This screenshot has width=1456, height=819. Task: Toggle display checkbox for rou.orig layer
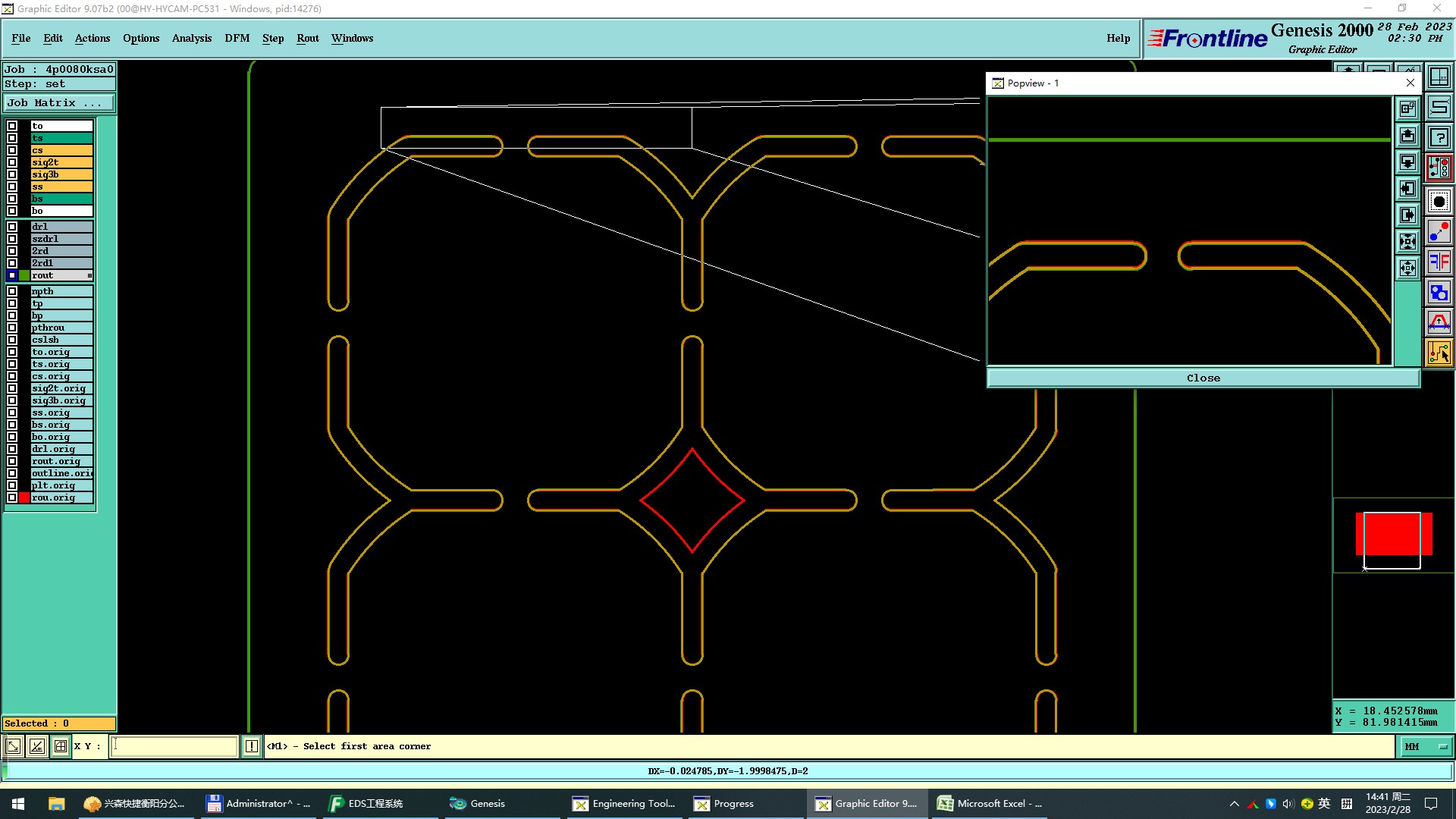click(x=12, y=497)
